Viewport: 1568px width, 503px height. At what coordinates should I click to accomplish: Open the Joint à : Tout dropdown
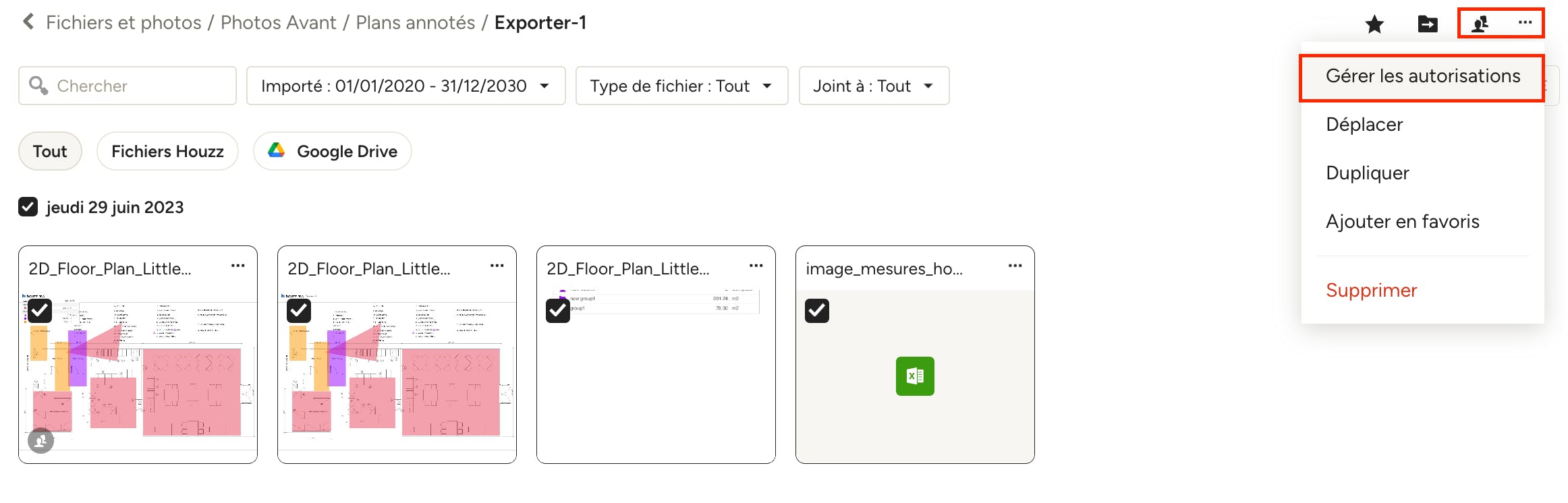(874, 86)
